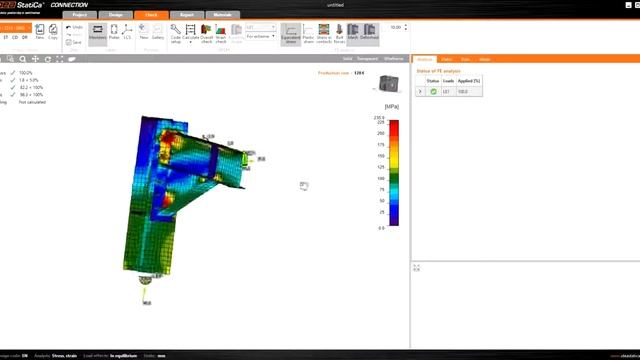640x360 pixels.
Task: Toggle LCS labels display
Action: click(127, 32)
